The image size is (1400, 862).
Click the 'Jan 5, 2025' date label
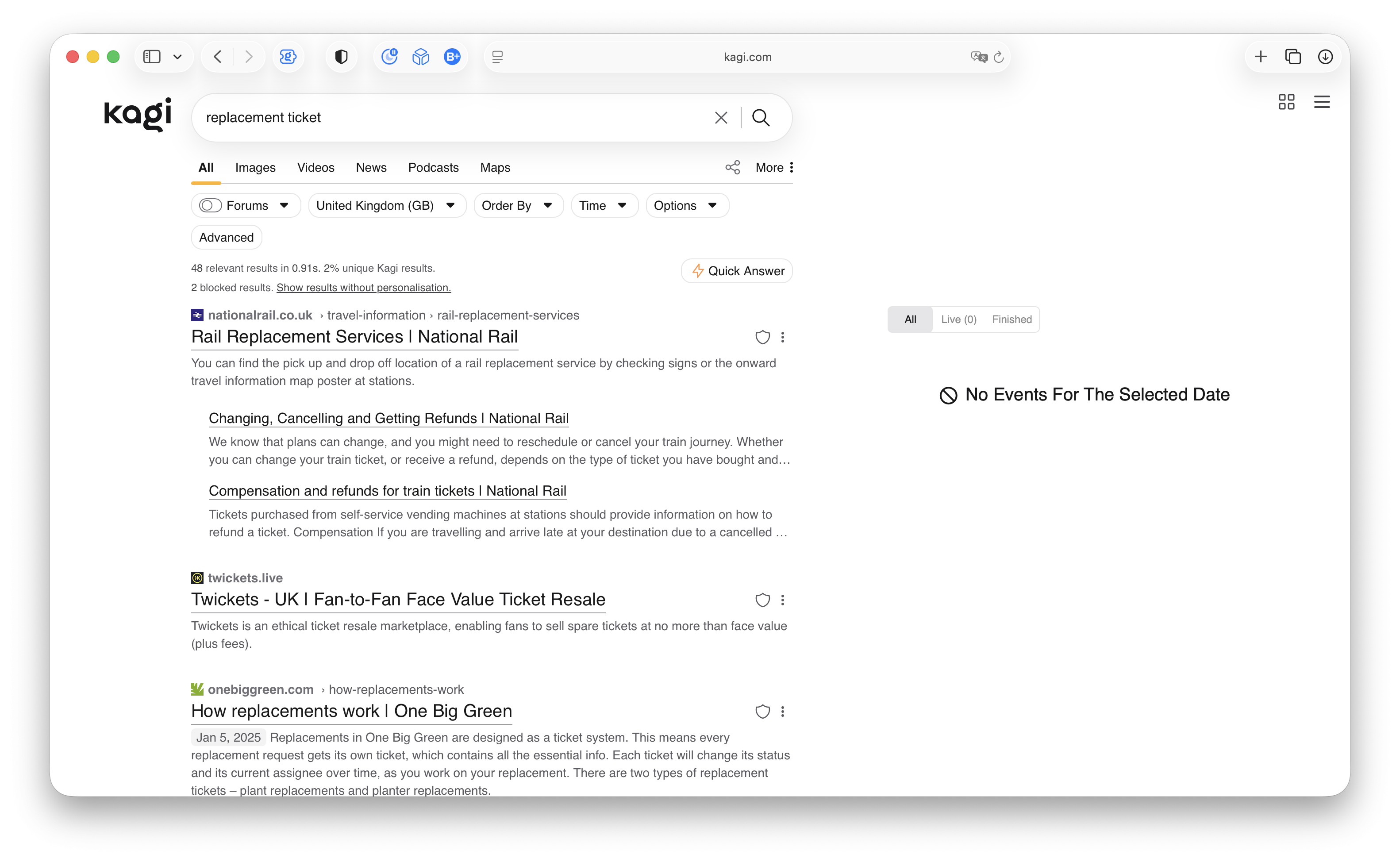click(228, 738)
